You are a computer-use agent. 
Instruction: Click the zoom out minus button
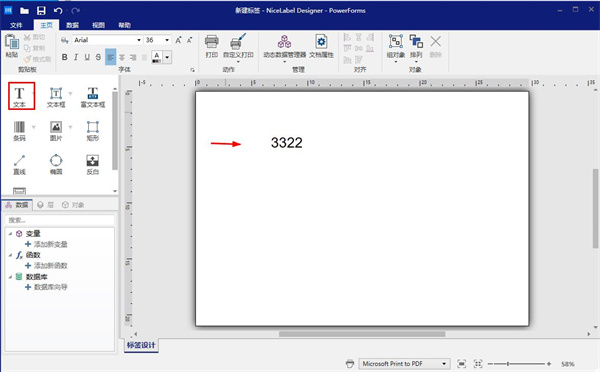491,364
